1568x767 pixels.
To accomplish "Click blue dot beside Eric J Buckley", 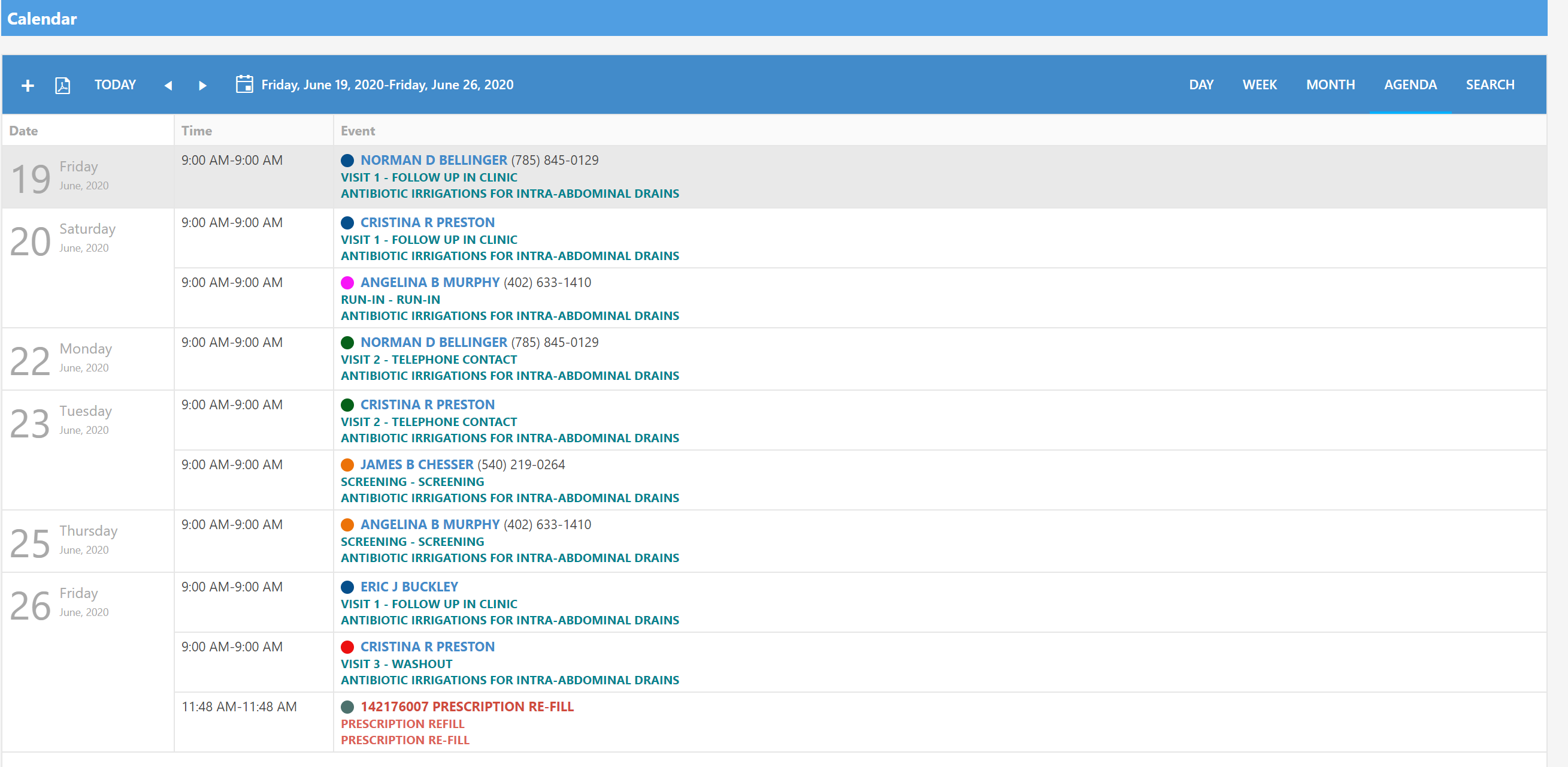I will (347, 587).
